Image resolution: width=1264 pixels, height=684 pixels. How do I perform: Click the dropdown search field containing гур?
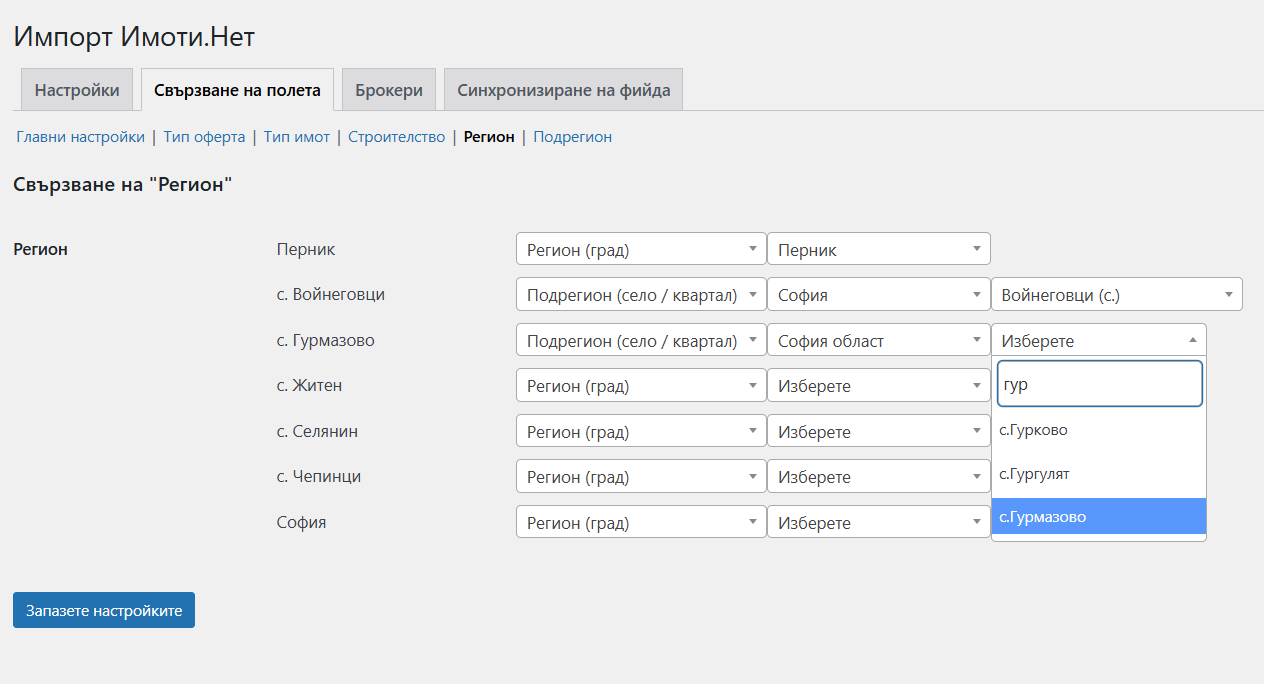[x=1099, y=384]
